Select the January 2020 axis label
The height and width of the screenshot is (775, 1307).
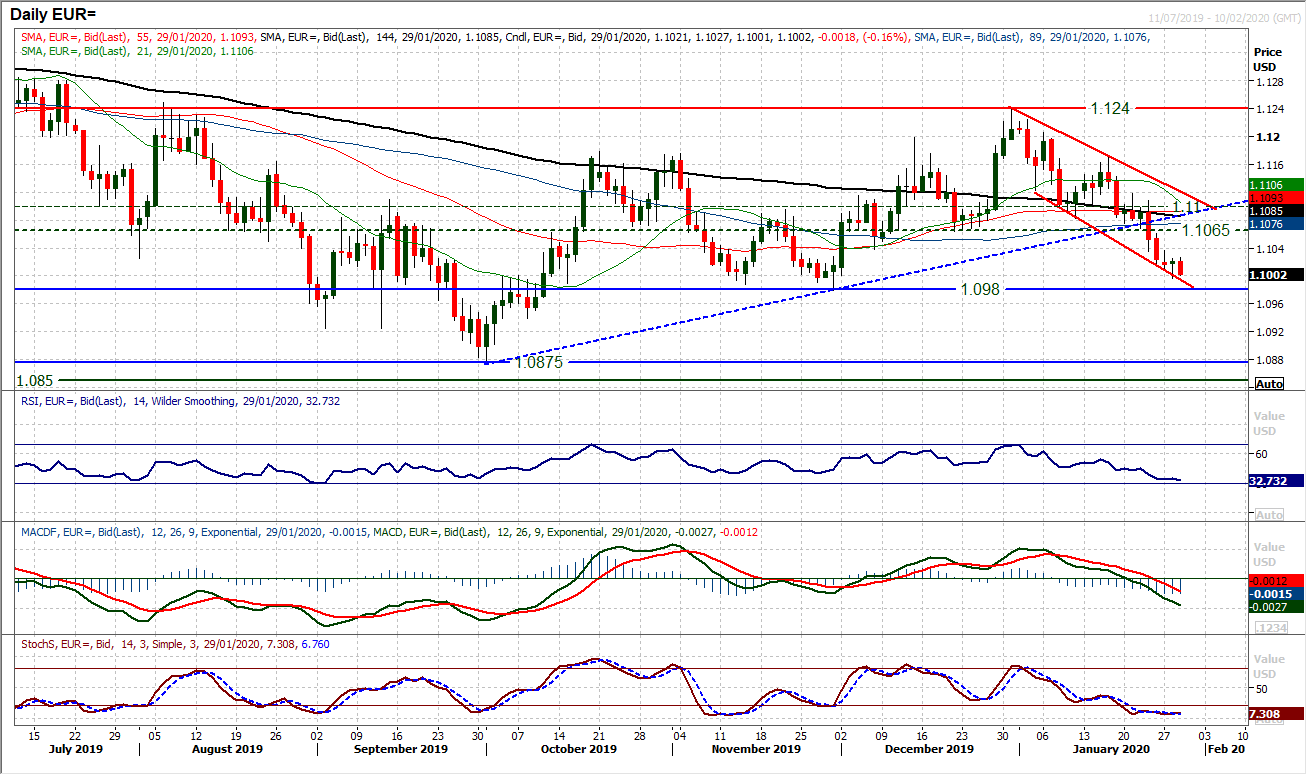coord(1110,748)
